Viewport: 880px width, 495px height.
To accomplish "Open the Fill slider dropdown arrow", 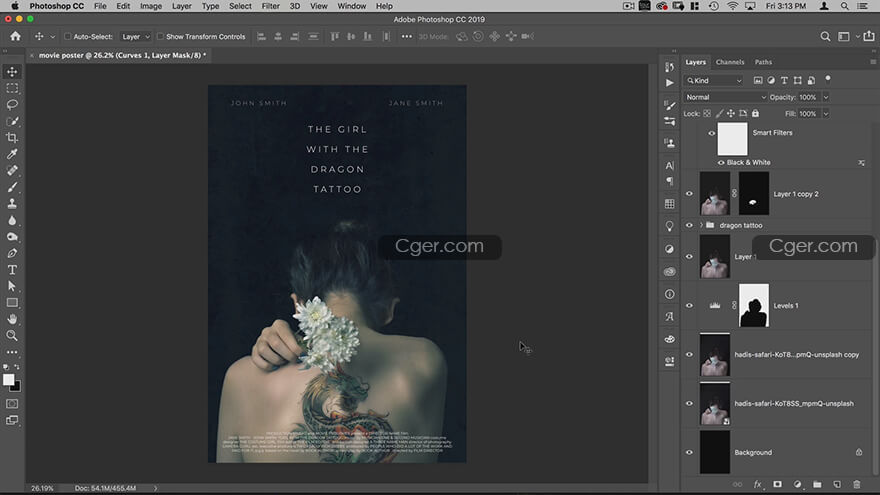I will [x=826, y=114].
